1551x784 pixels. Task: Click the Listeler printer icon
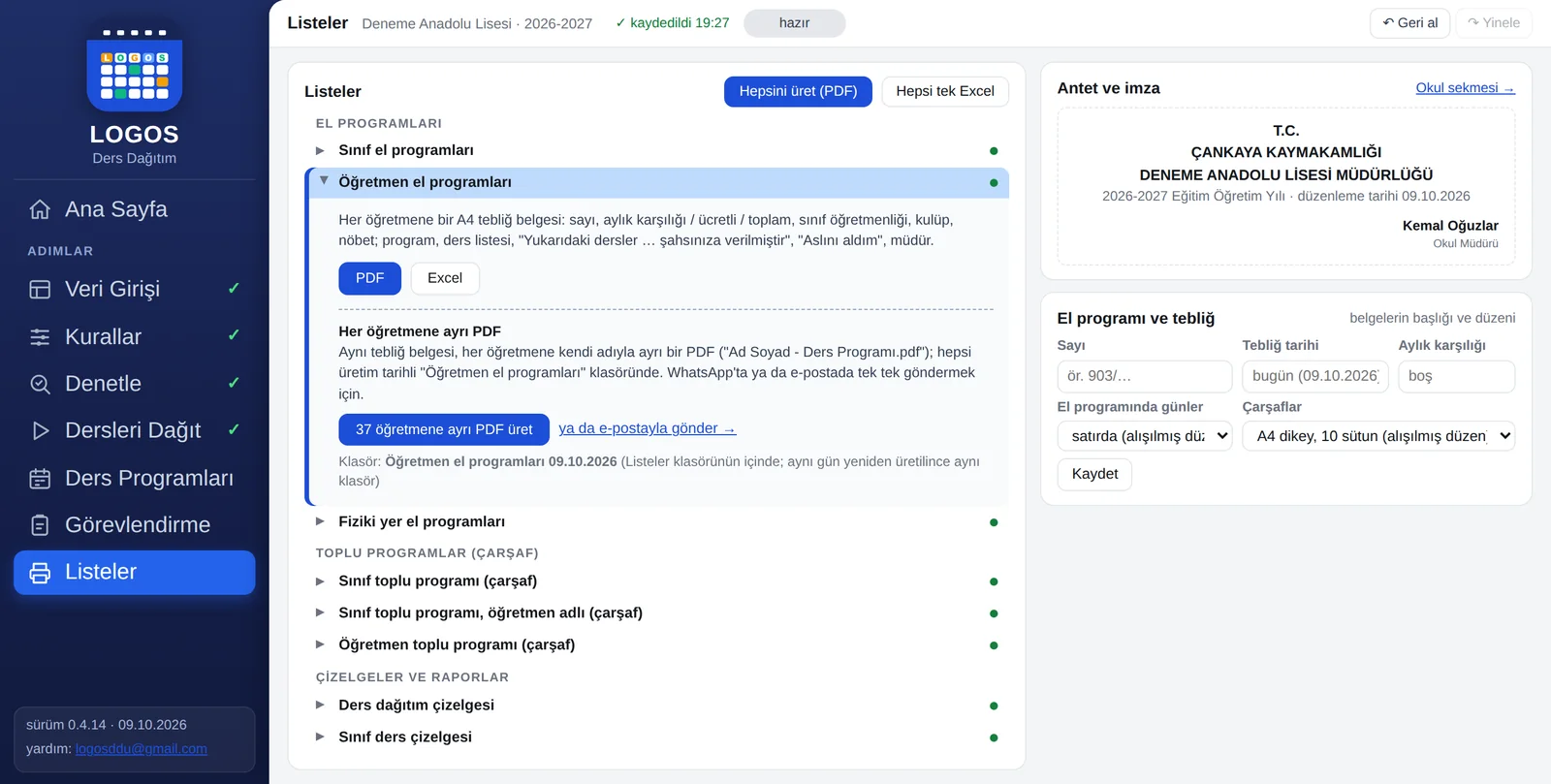[40, 573]
